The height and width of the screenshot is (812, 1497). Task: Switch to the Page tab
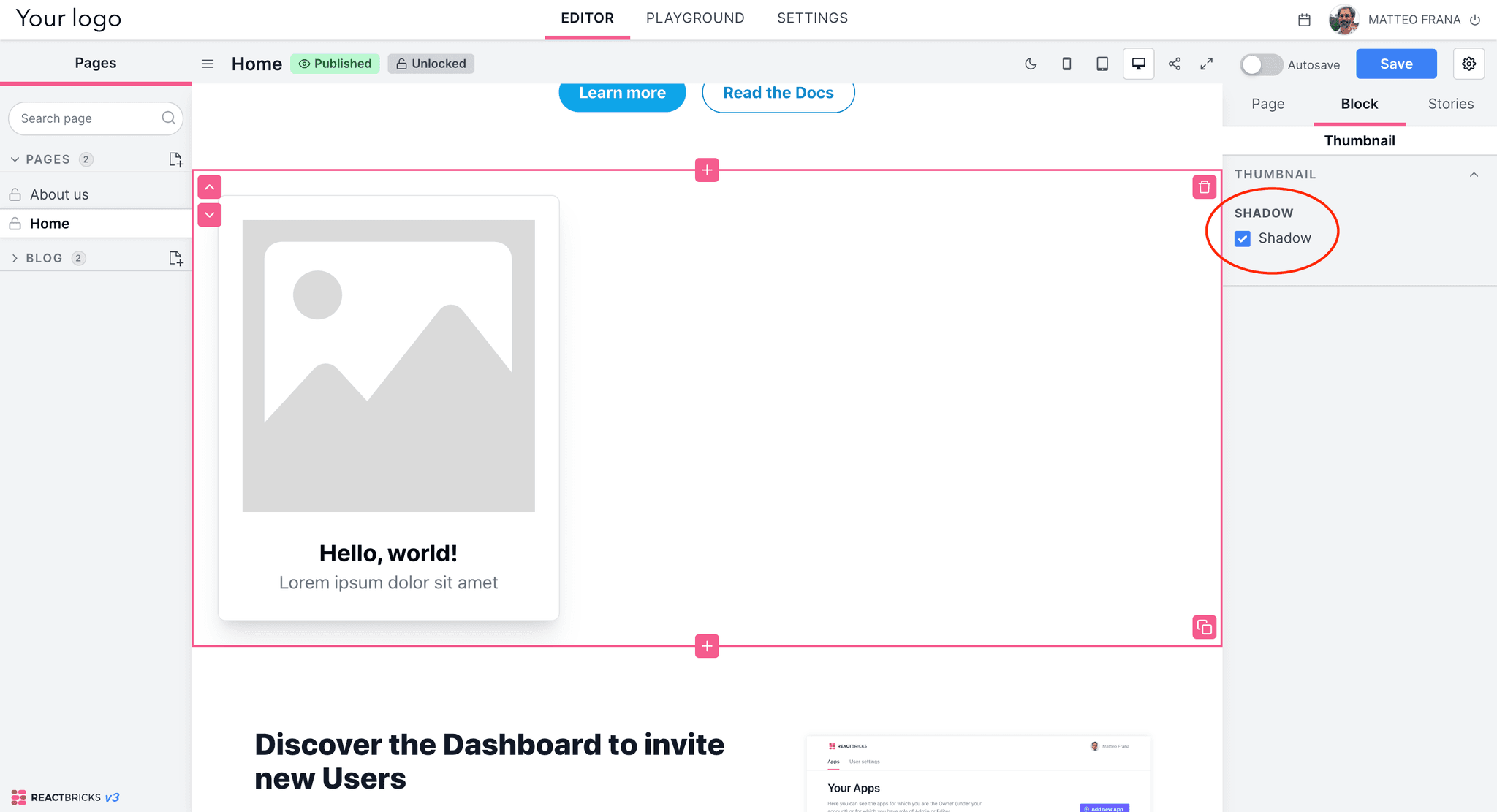(x=1268, y=103)
